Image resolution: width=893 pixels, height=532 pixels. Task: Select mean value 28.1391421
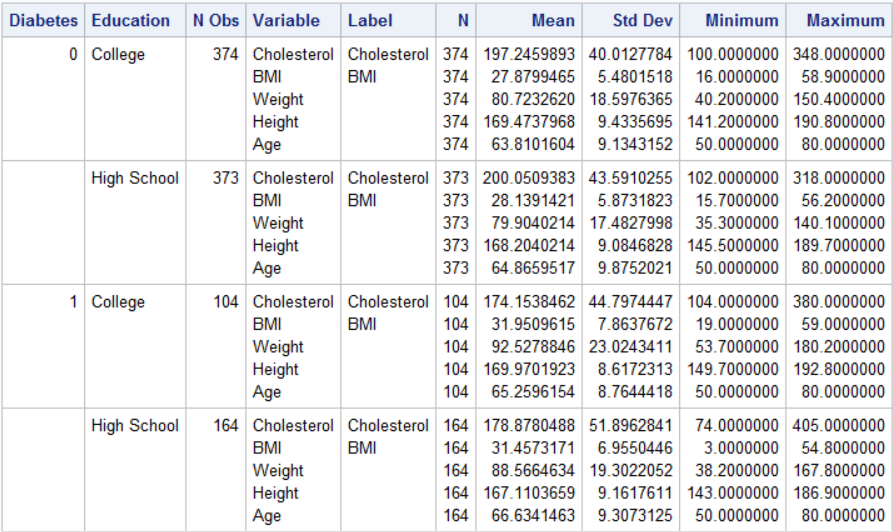pos(533,200)
